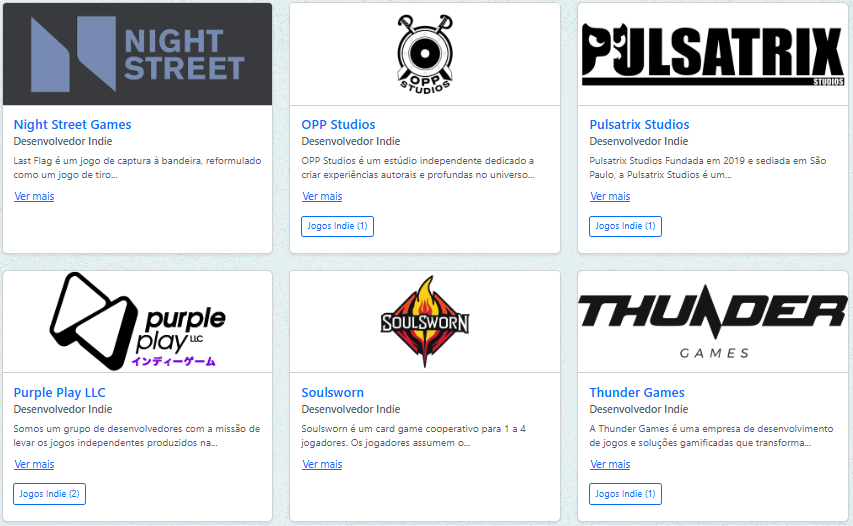The image size is (853, 526).
Task: Click Ver mais under Night Street Games
Action: click(34, 196)
